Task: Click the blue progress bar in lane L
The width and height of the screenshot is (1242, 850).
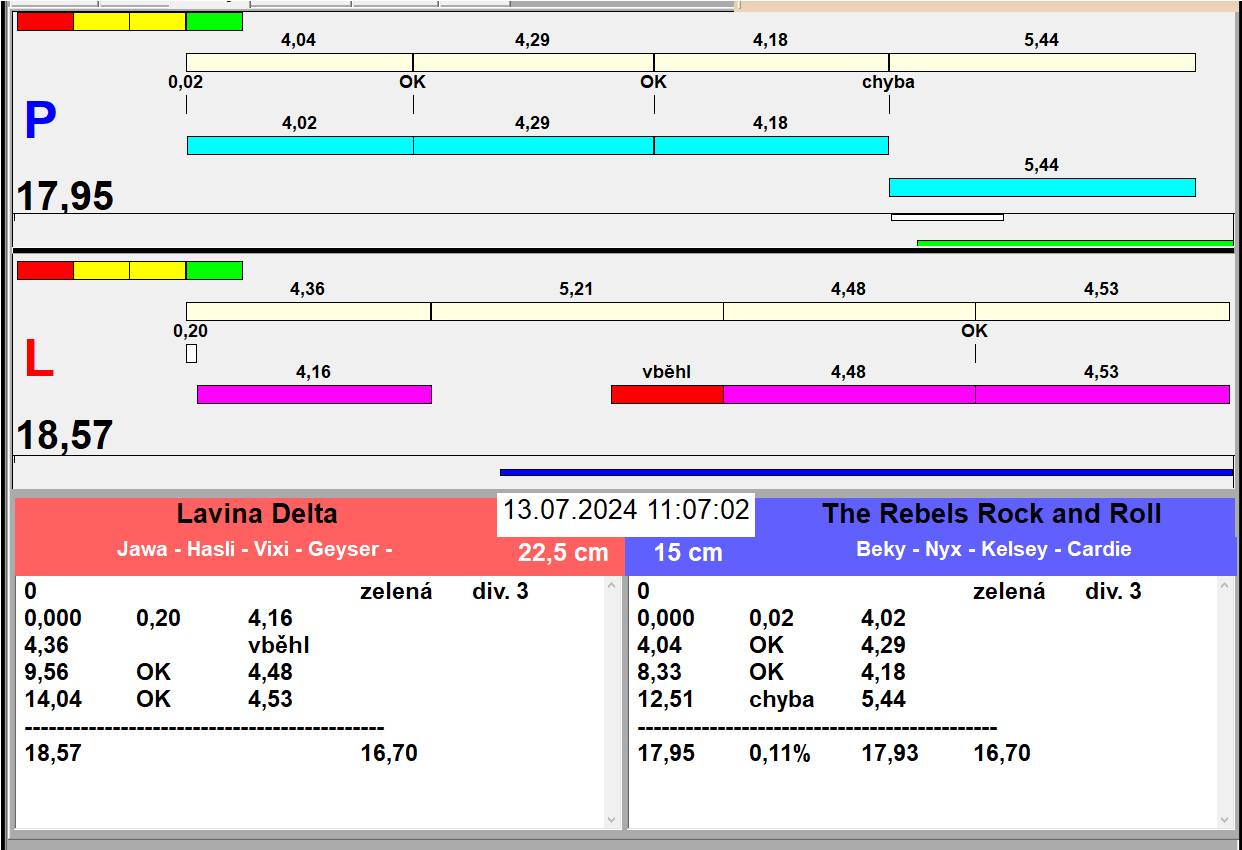Action: tap(866, 472)
